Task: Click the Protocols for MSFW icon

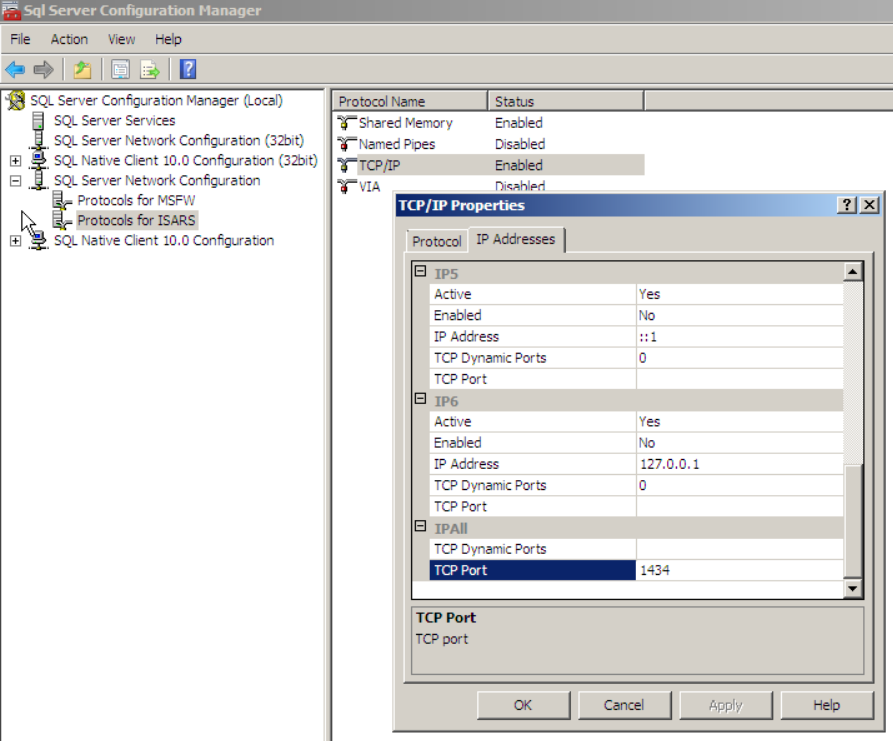Action: 62,200
